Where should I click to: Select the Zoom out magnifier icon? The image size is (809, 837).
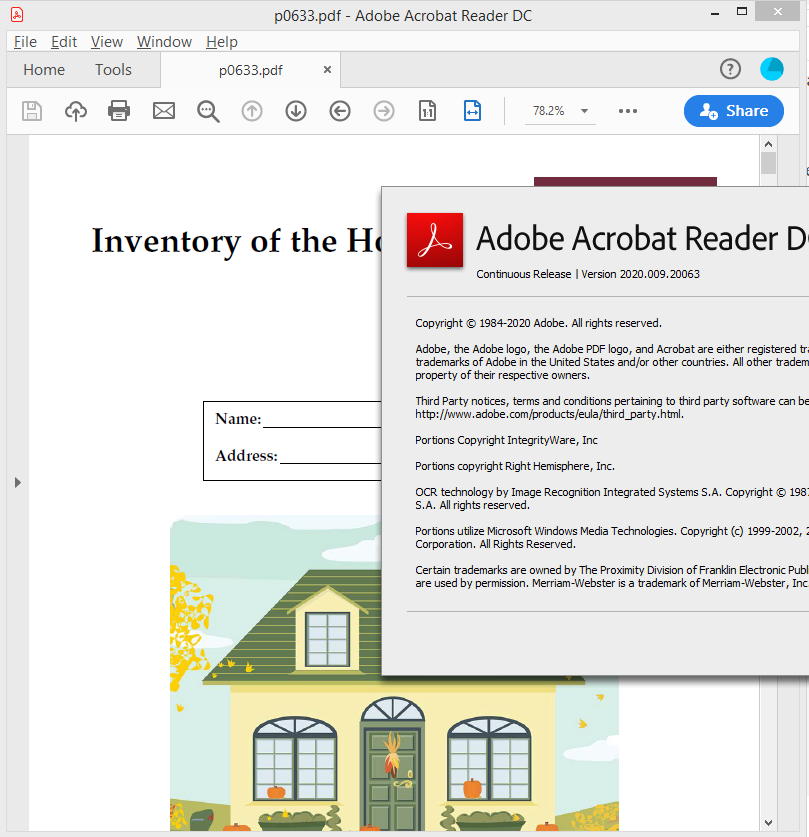(207, 111)
